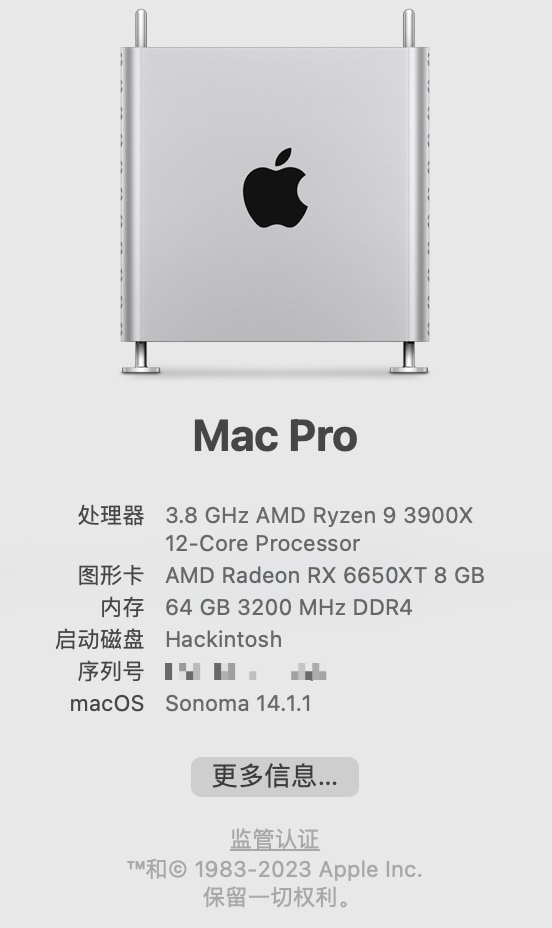Click the macOS label
This screenshot has height=928, width=552.
[107, 703]
